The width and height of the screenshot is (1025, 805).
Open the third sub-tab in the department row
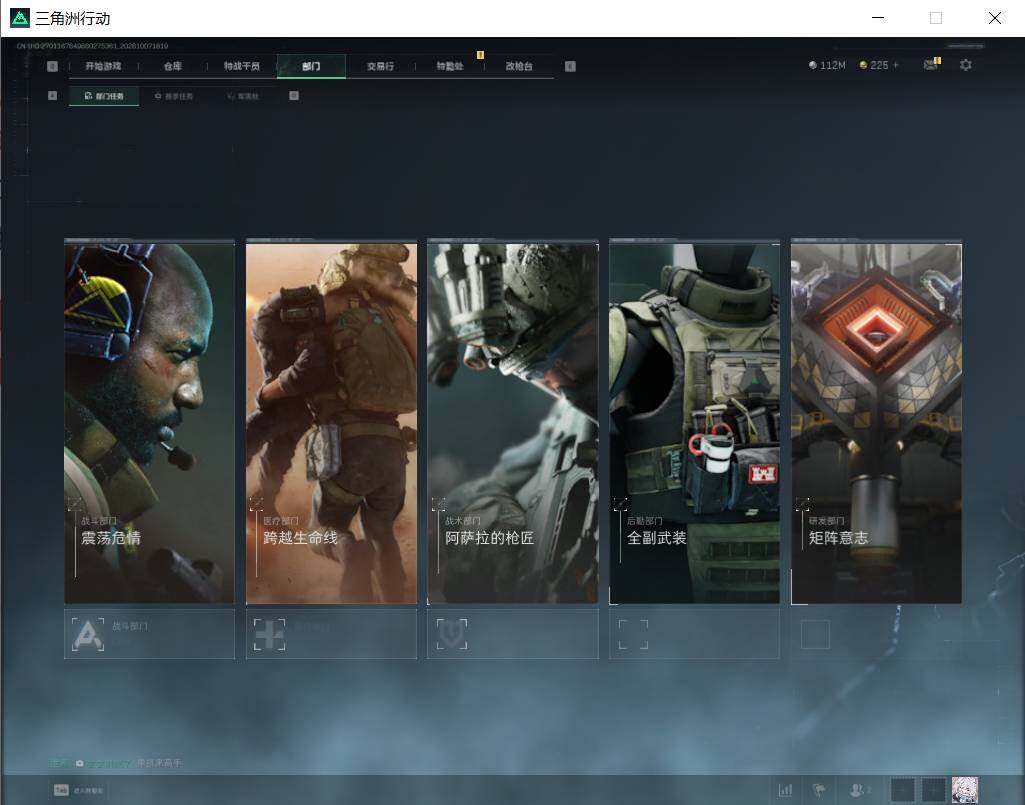[243, 96]
